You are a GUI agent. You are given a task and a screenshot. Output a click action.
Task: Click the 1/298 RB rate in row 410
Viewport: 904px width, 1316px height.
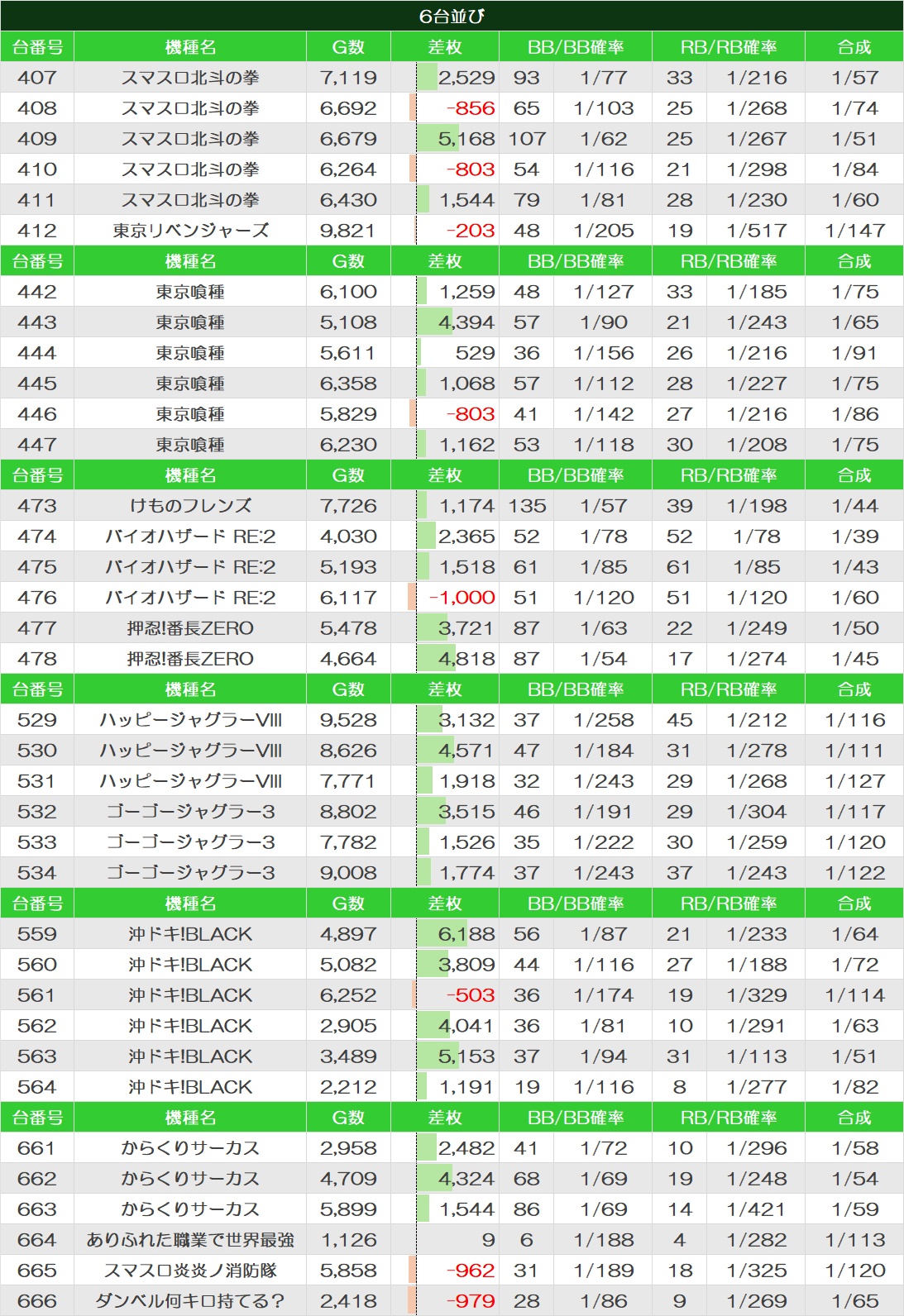[756, 169]
